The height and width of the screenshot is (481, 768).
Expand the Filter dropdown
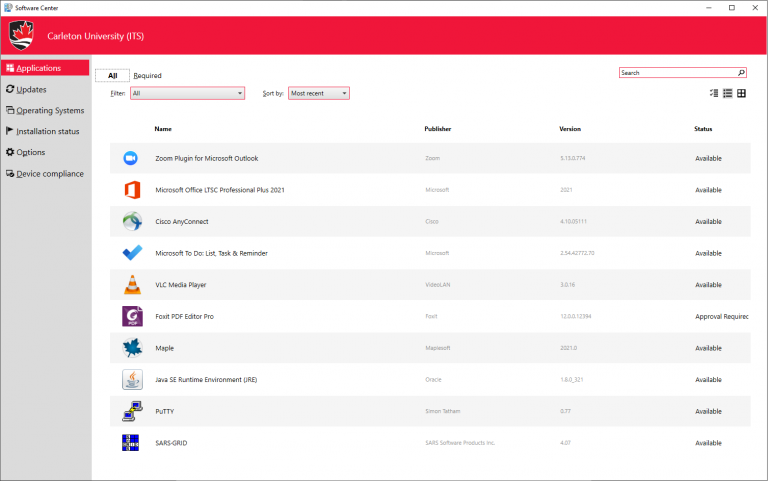(188, 93)
